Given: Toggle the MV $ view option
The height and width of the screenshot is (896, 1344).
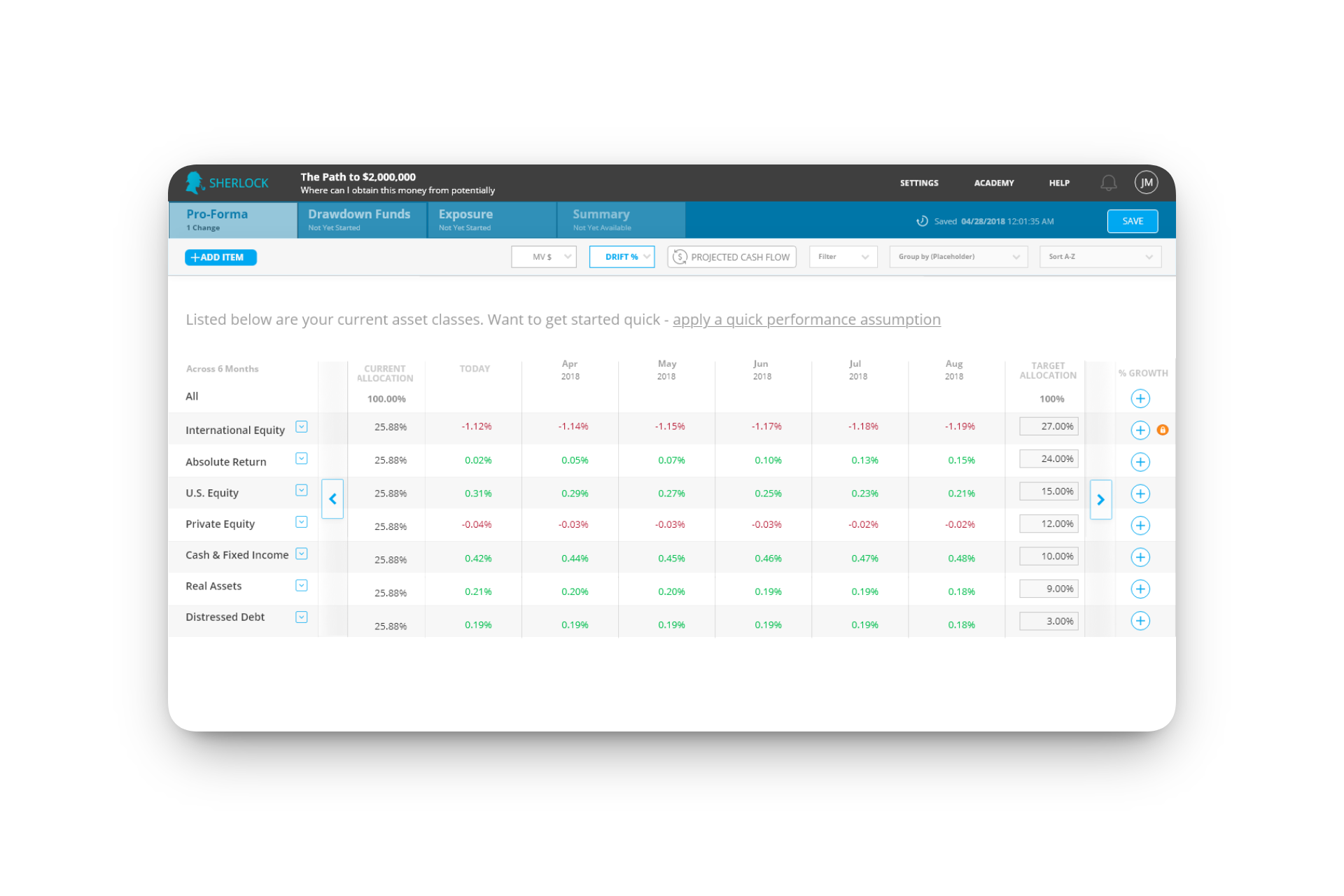Looking at the screenshot, I should (x=544, y=257).
